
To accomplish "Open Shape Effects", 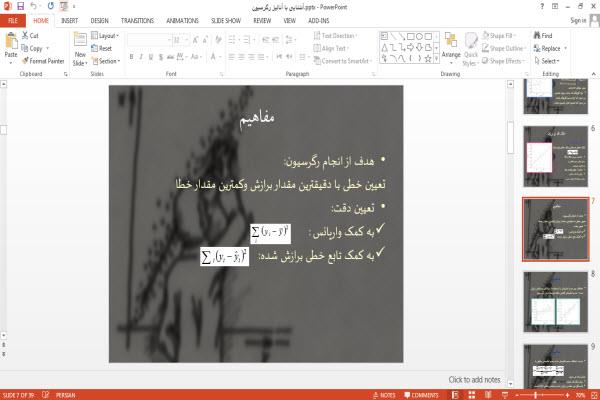I will coord(503,61).
